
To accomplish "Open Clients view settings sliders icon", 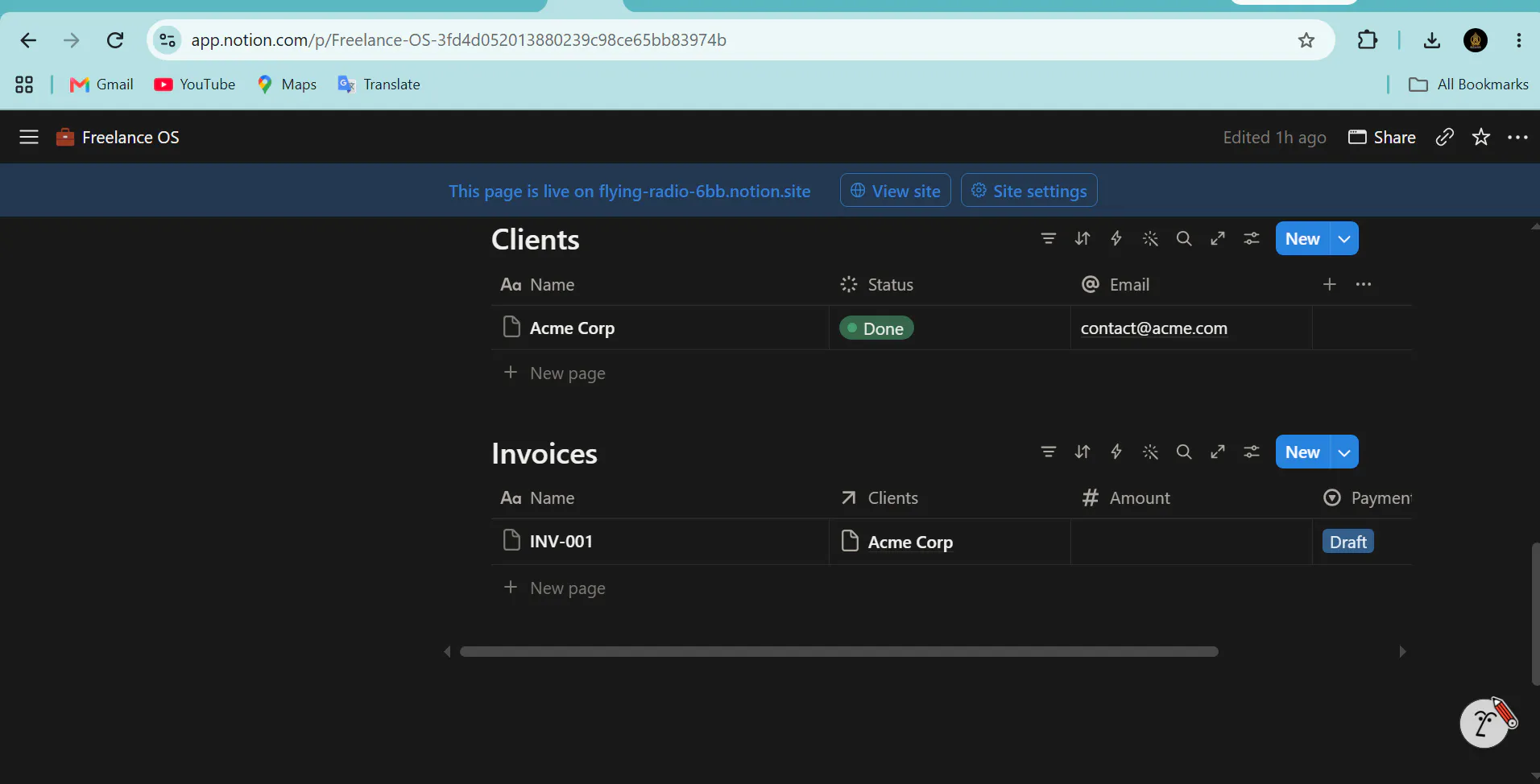I will tap(1252, 238).
